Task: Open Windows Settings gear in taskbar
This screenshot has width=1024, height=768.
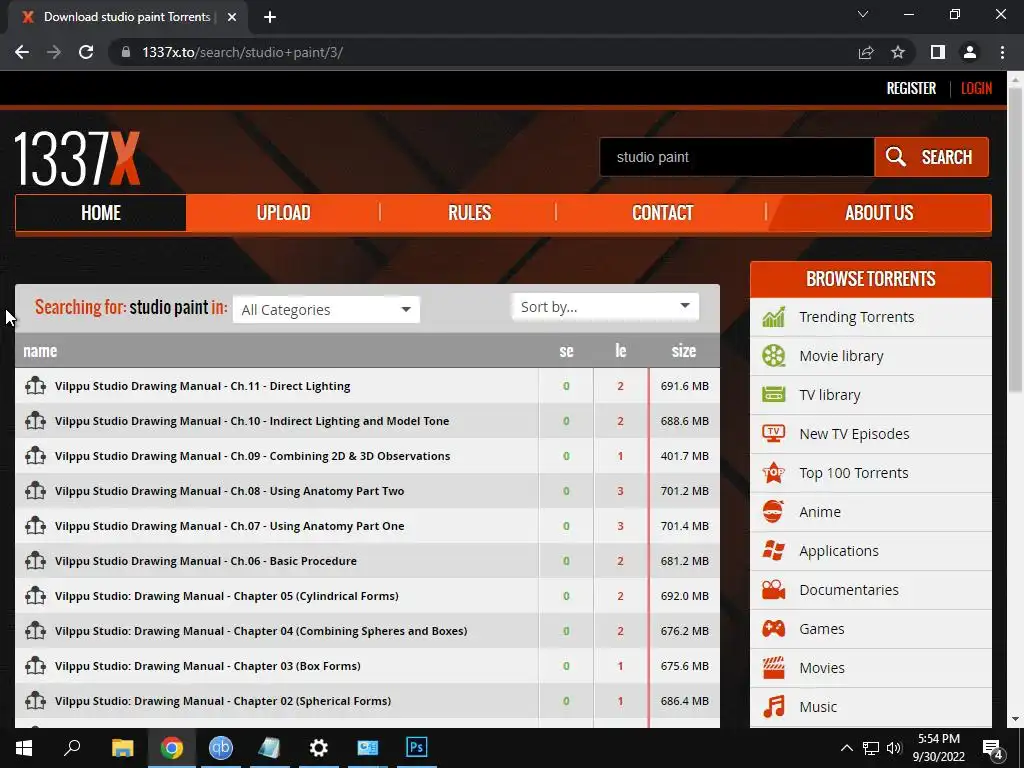Action: (319, 748)
